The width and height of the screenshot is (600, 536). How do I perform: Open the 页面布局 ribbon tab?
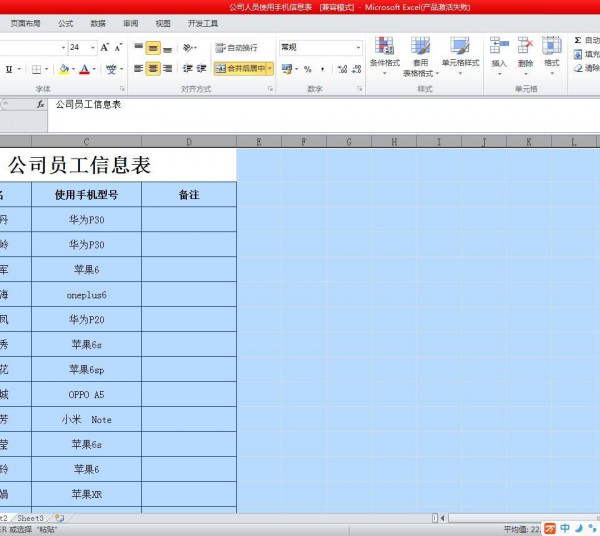[25, 23]
